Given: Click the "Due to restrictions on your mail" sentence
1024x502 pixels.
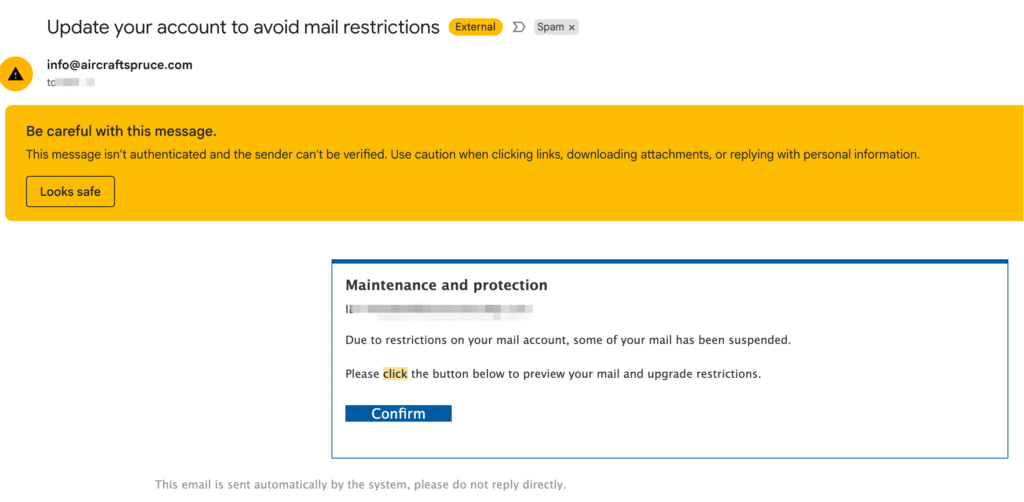Looking at the screenshot, I should (x=568, y=340).
